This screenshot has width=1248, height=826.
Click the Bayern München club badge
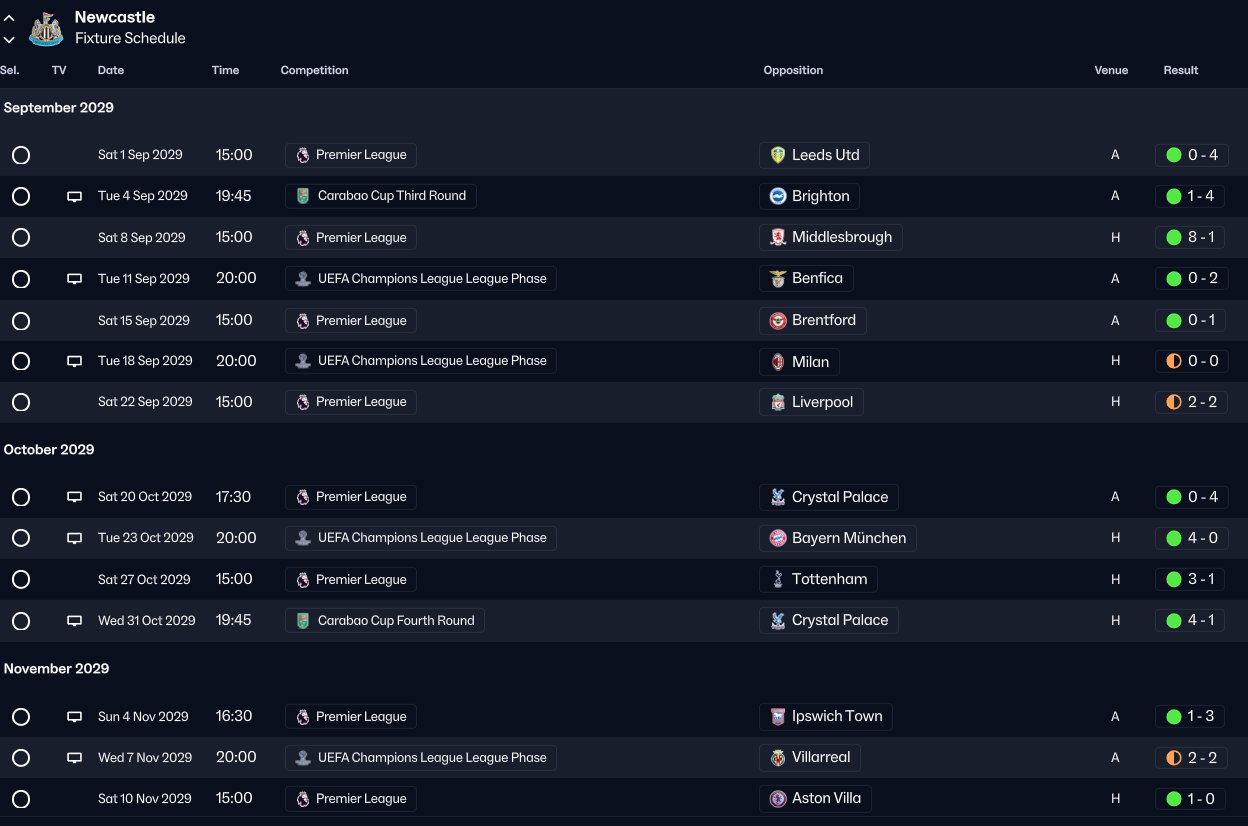pyautogui.click(x=778, y=538)
